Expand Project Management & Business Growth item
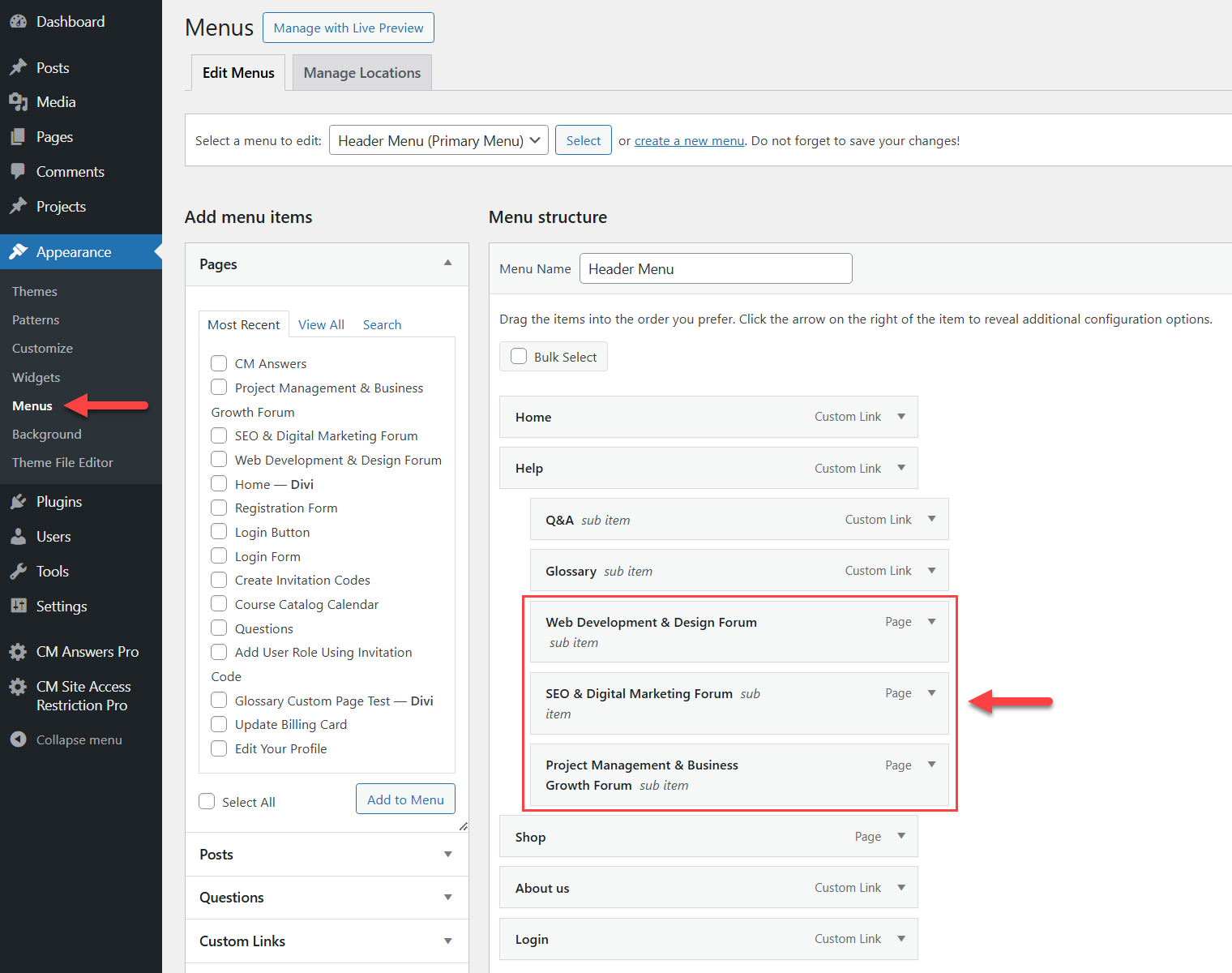 point(932,765)
